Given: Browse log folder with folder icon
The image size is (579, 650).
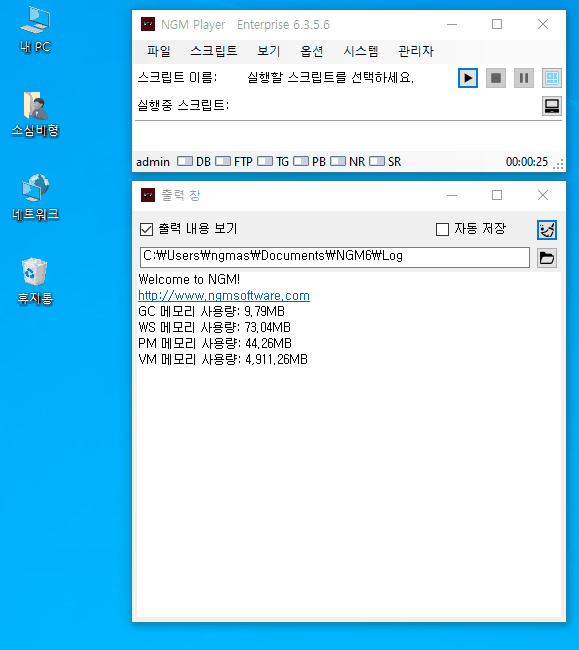Looking at the screenshot, I should coord(547,258).
